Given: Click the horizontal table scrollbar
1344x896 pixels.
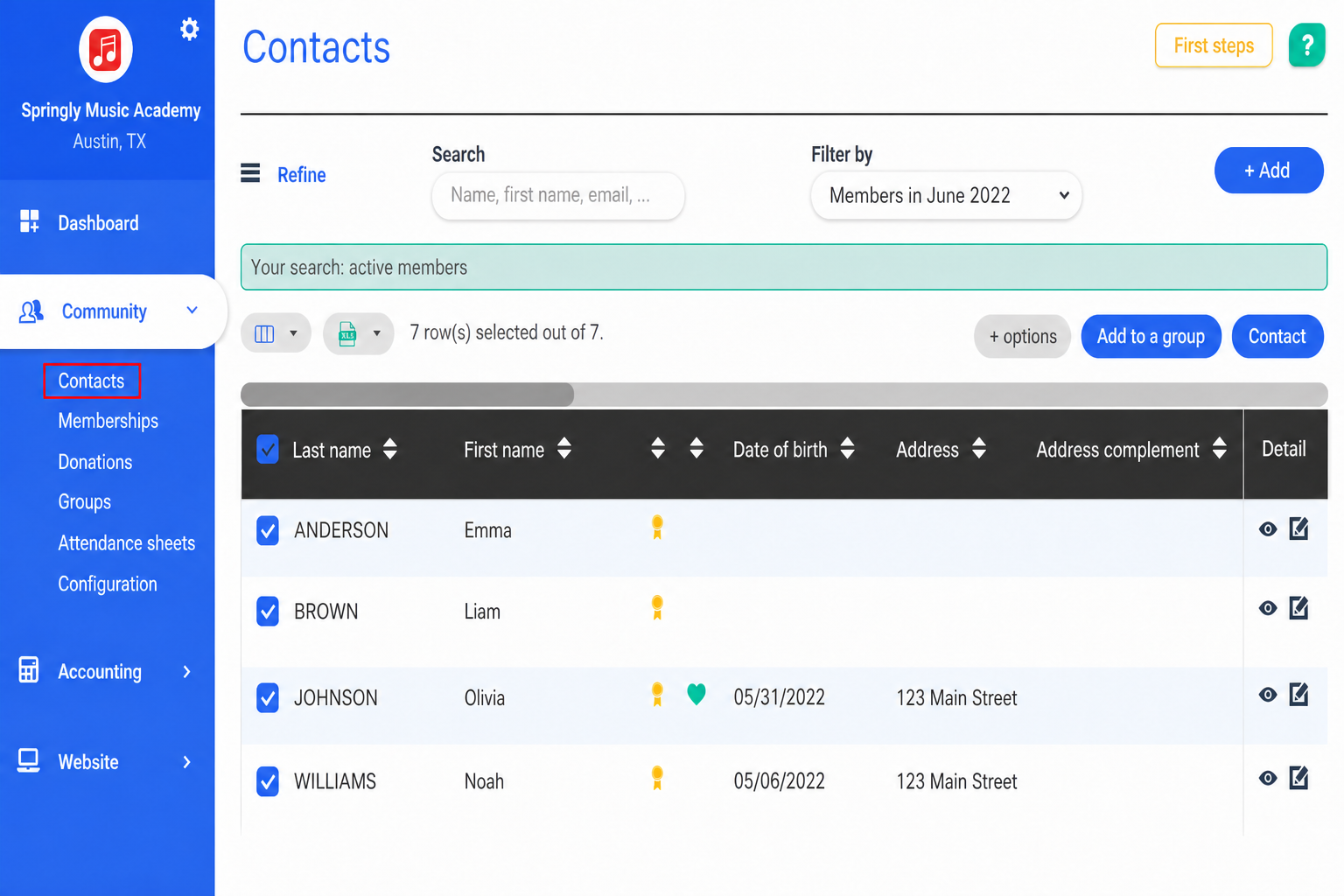Looking at the screenshot, I should (x=784, y=395).
